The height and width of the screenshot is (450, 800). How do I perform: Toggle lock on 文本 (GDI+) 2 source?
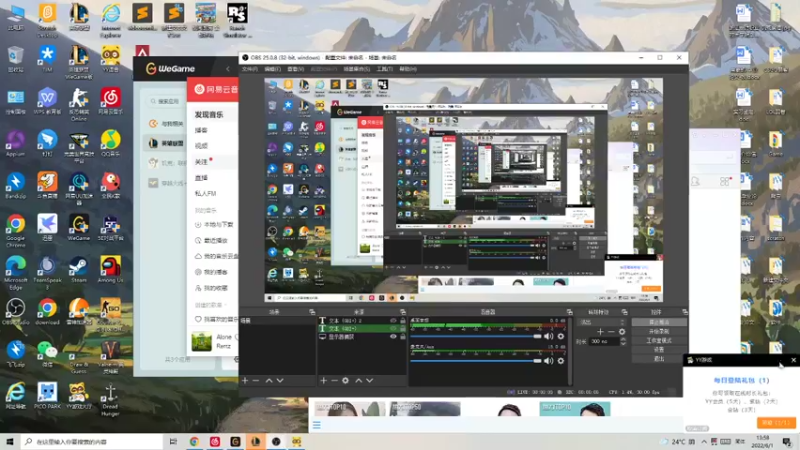403,321
